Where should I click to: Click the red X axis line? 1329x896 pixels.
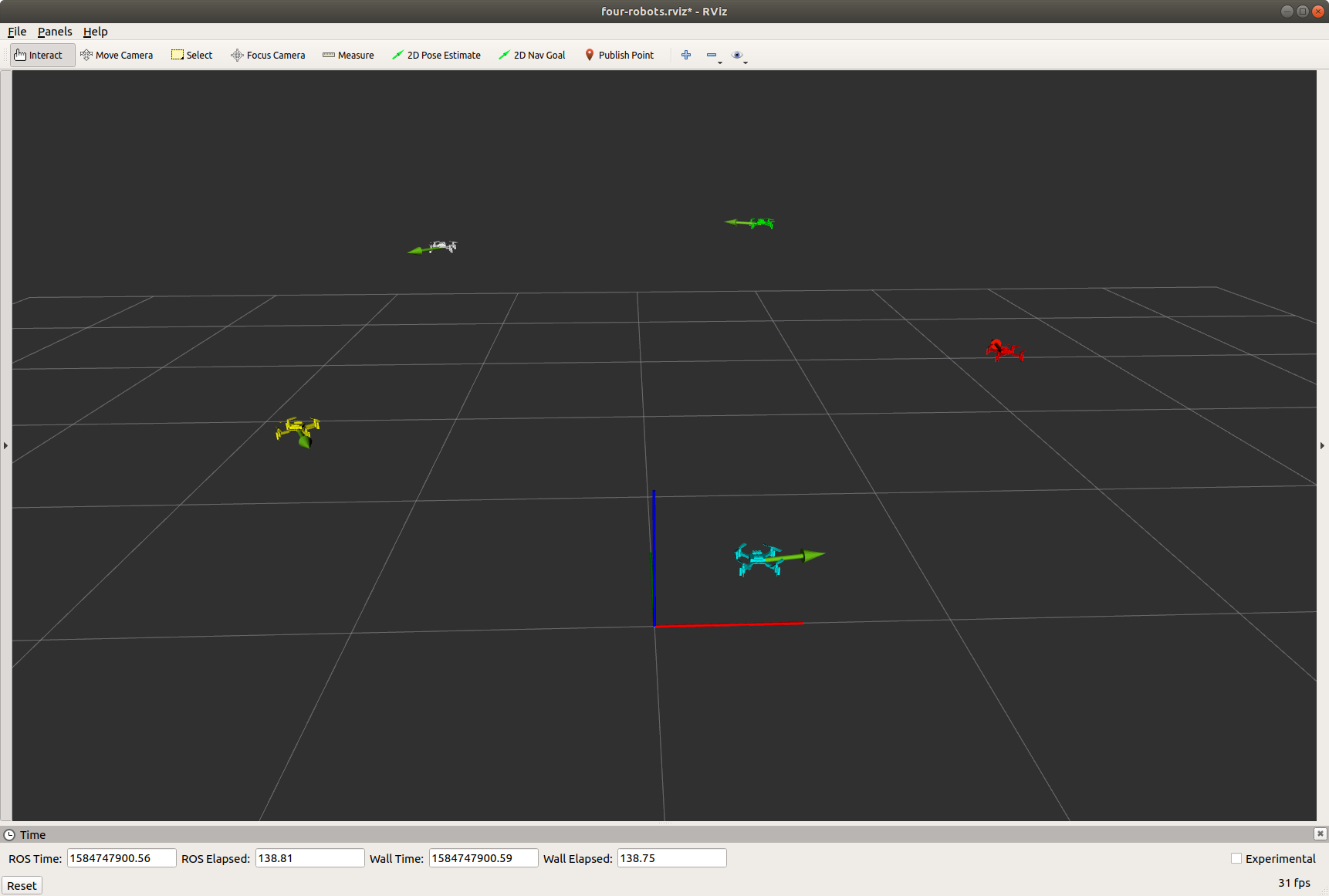point(729,624)
